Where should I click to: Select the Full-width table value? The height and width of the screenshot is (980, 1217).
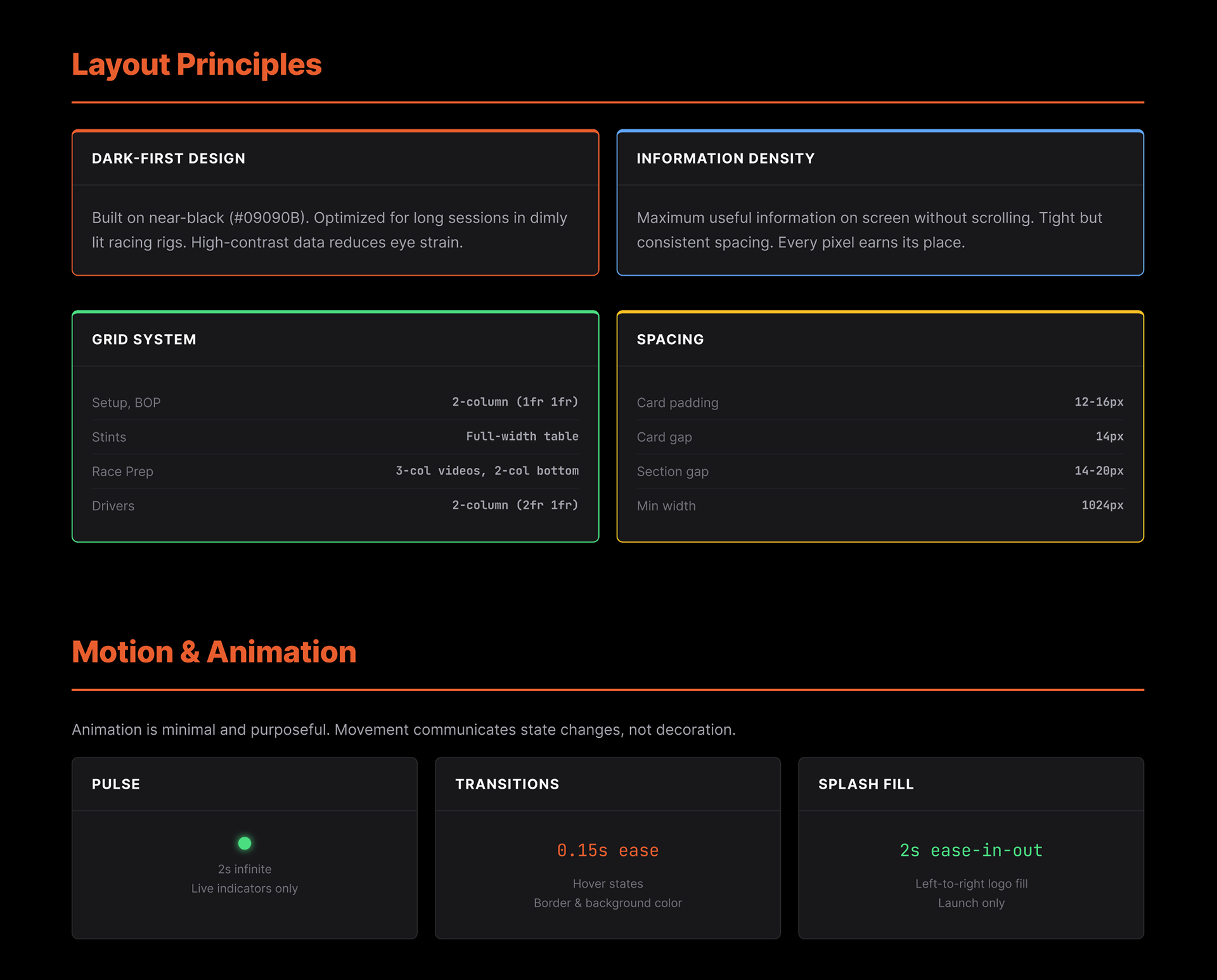pyautogui.click(x=522, y=436)
